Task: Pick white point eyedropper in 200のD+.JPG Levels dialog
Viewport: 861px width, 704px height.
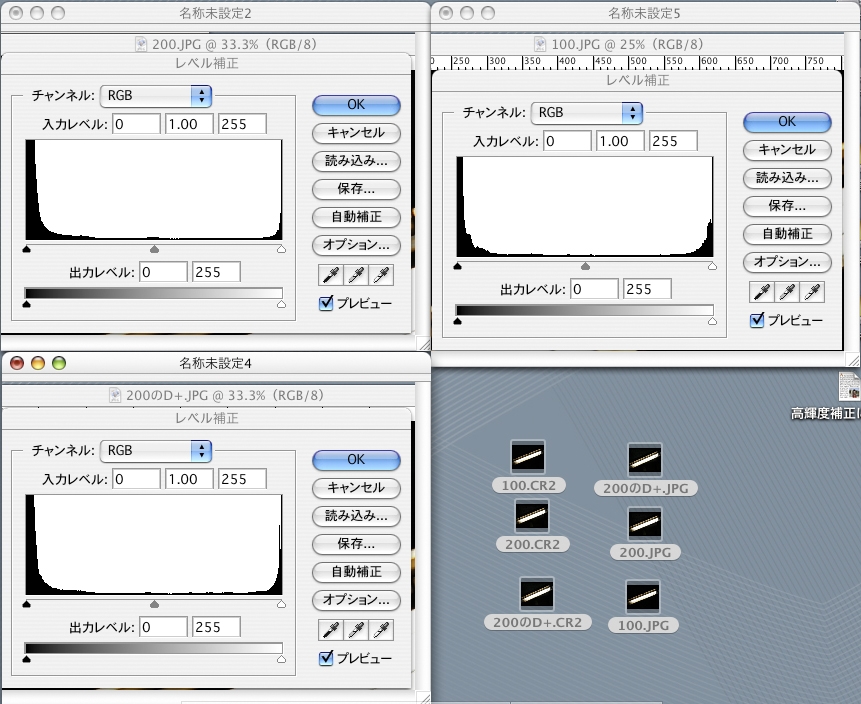Action: pos(382,630)
